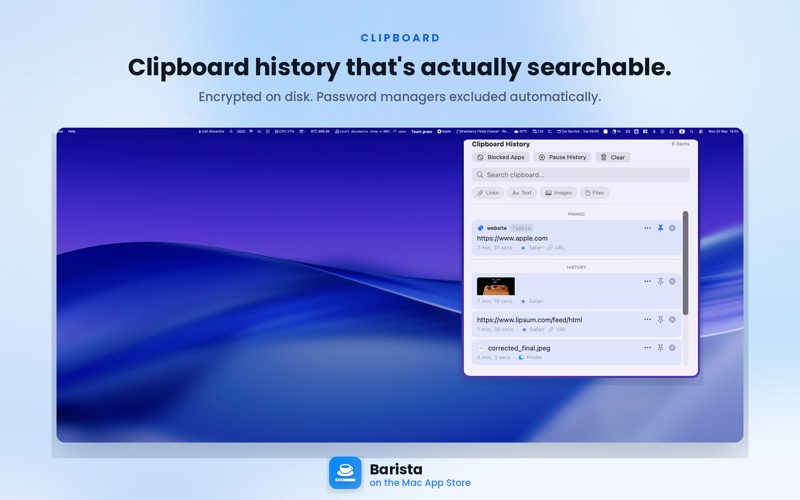
Task: Open the Strawberry Fields Forever now-playing item
Action: point(482,132)
